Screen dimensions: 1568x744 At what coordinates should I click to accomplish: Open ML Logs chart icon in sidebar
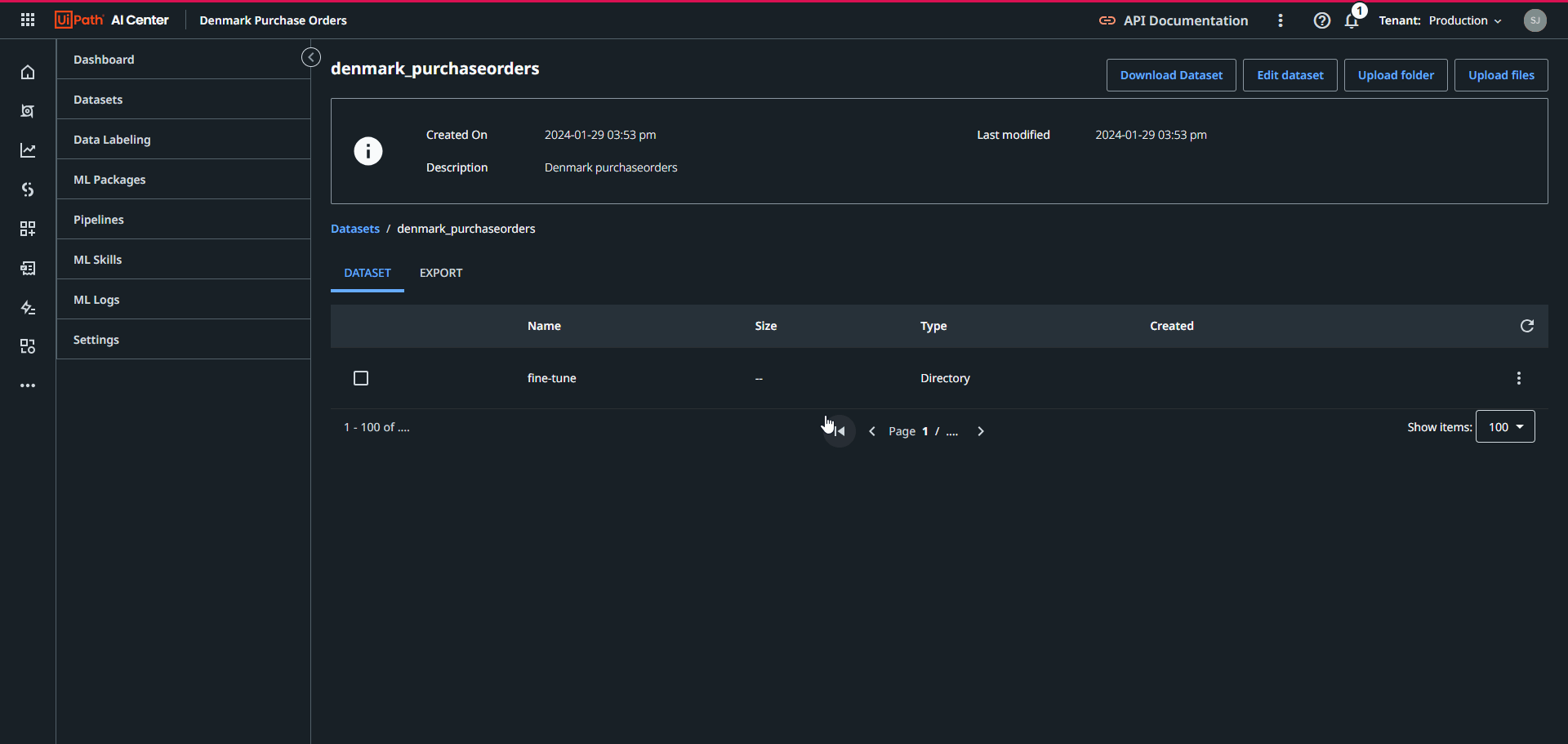28,150
